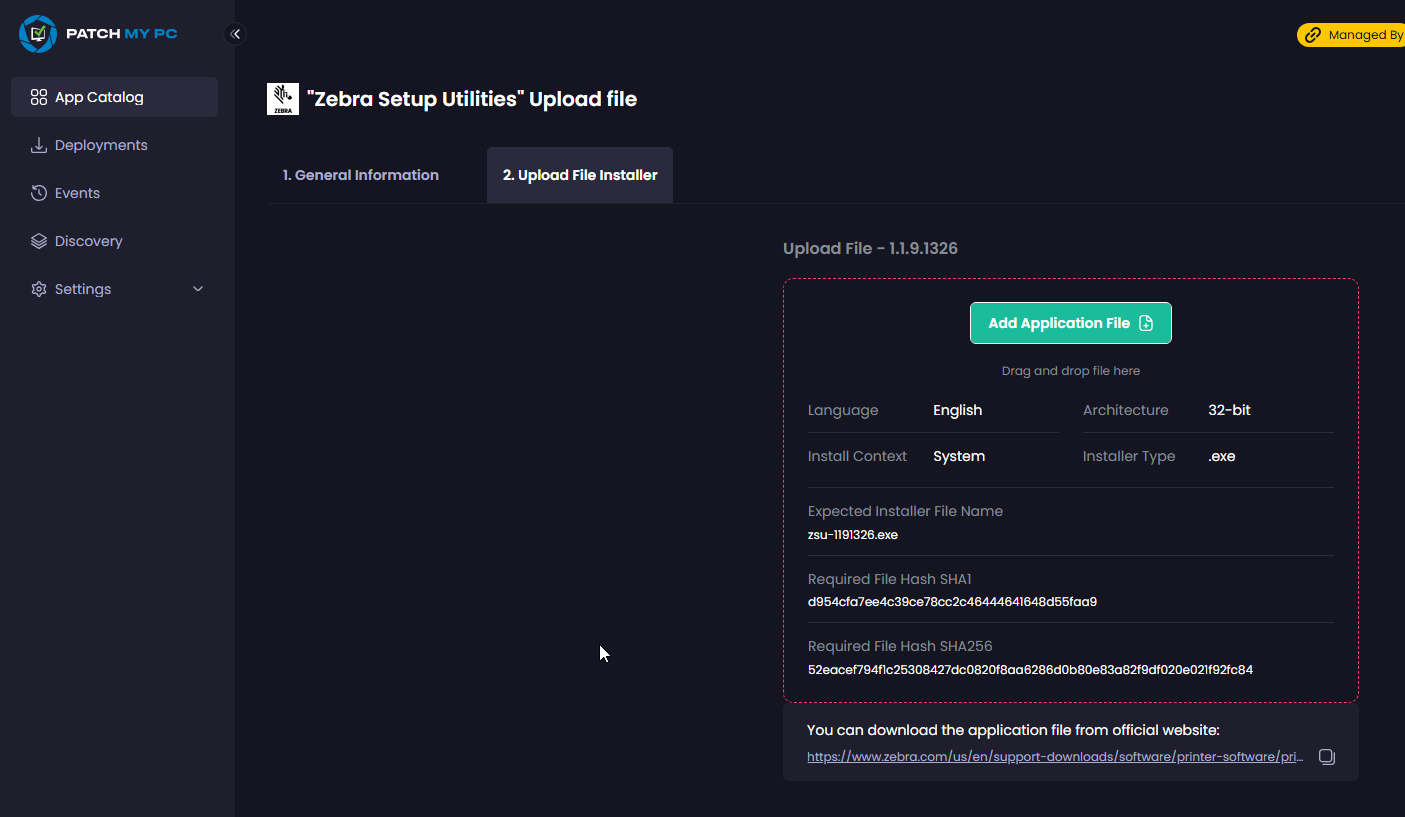Click the Zebra application logo thumbnail
This screenshot has height=817, width=1405.
coord(283,99)
